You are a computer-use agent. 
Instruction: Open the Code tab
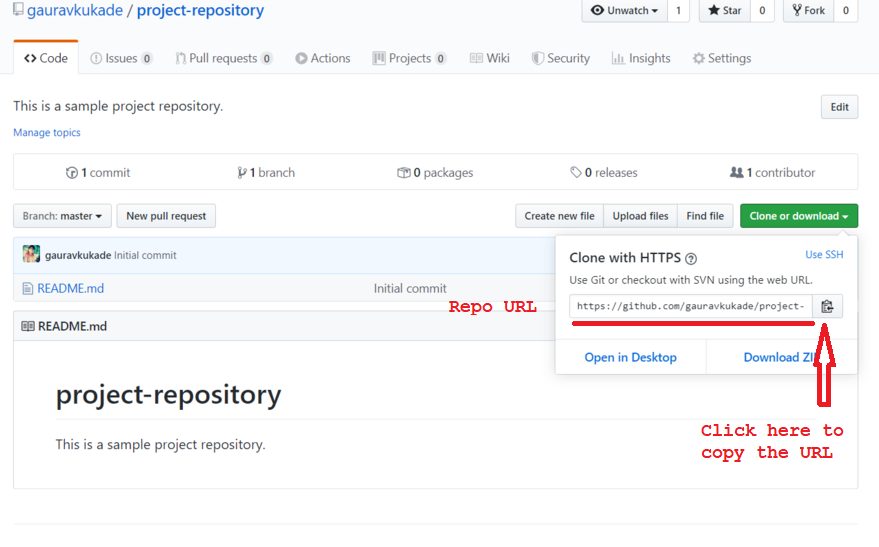point(46,58)
